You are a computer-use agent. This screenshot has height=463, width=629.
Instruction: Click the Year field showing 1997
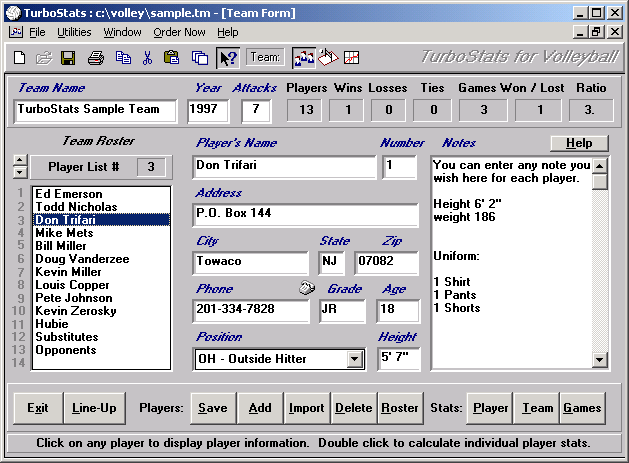point(208,110)
